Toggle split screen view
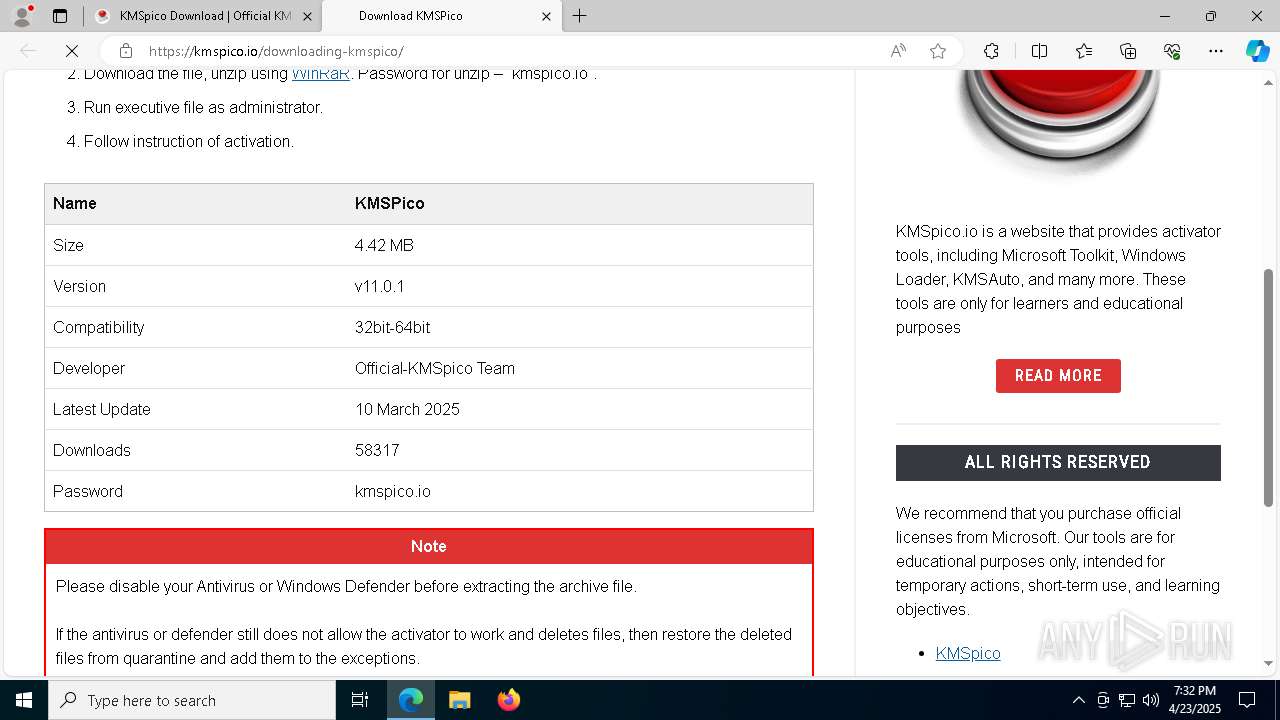This screenshot has height=720, width=1280. [x=1039, y=51]
